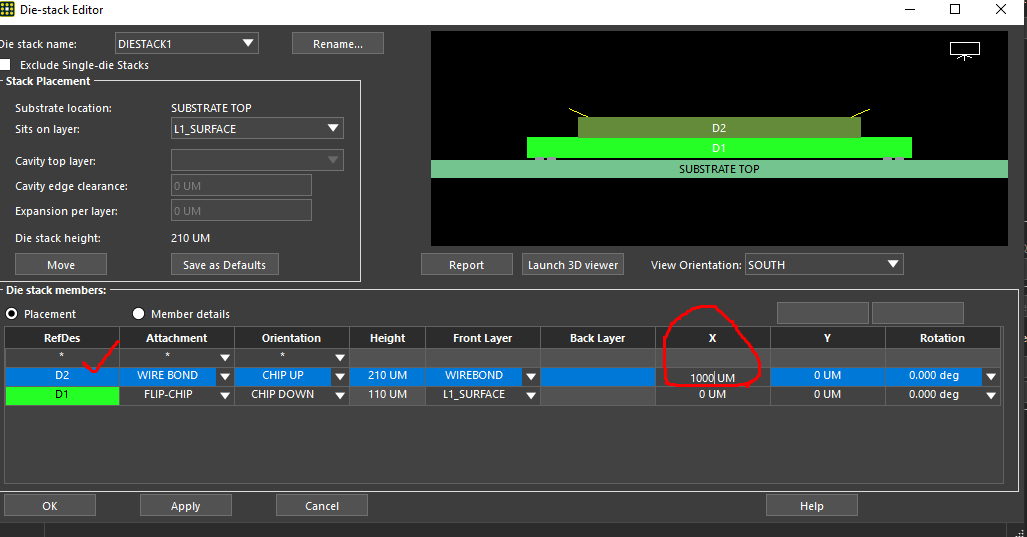Open D2 WIREBOND front layer dropdown arrow
Image resolution: width=1027 pixels, height=537 pixels.
[531, 377]
